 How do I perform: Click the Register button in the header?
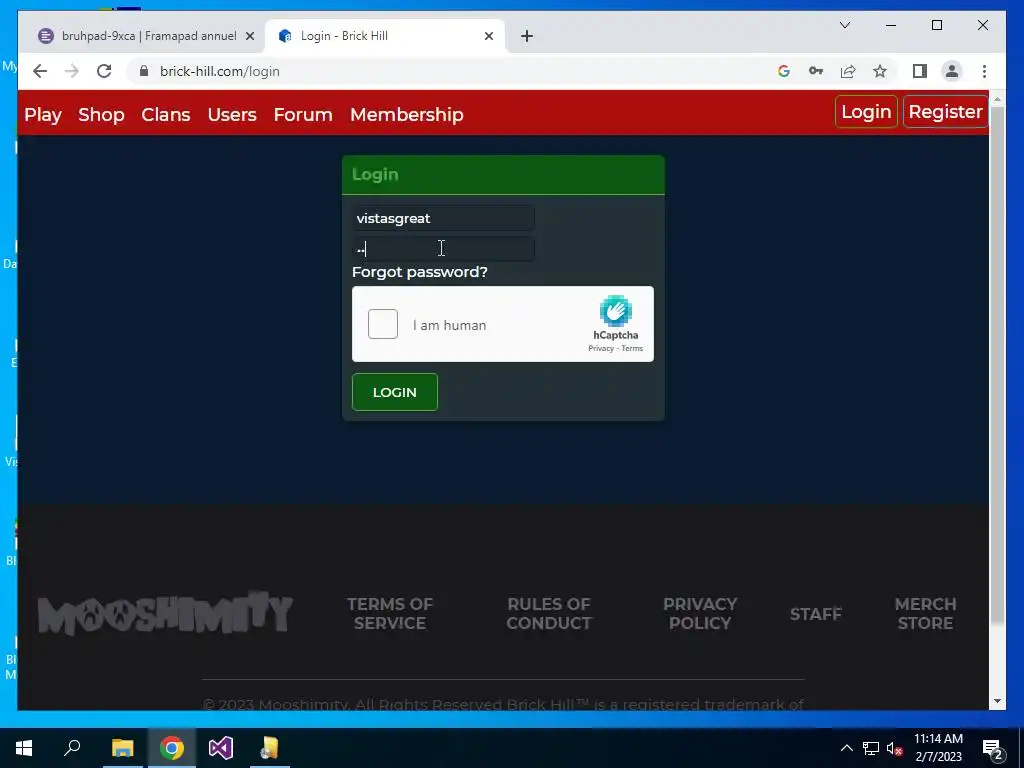click(945, 112)
